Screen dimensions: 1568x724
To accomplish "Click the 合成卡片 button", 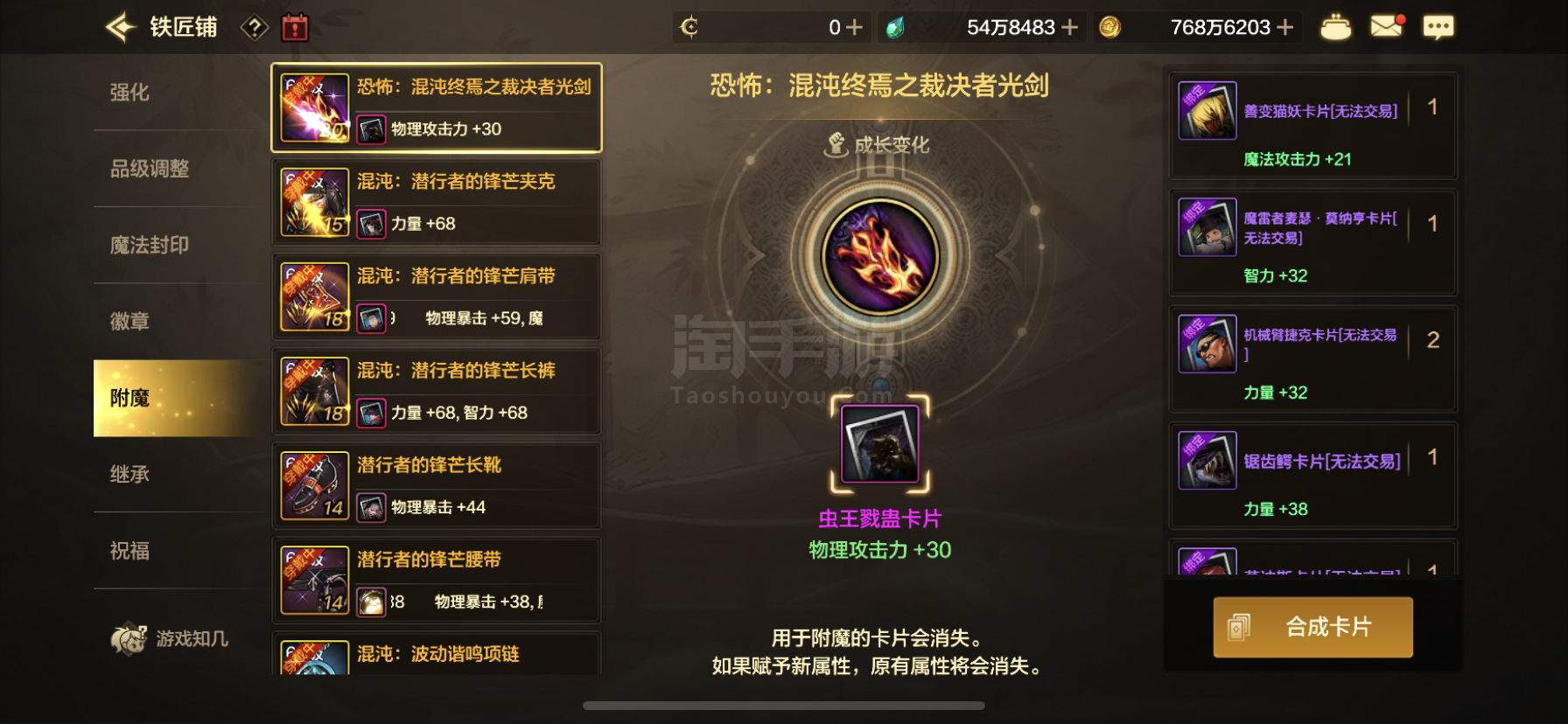I will click(x=1312, y=627).
